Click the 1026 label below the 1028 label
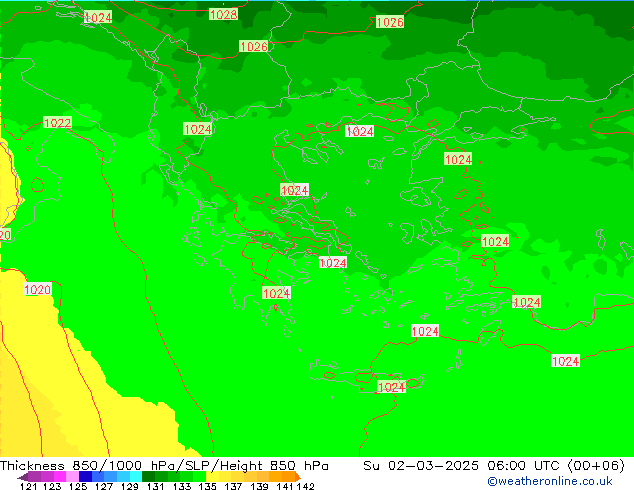 [x=254, y=46]
